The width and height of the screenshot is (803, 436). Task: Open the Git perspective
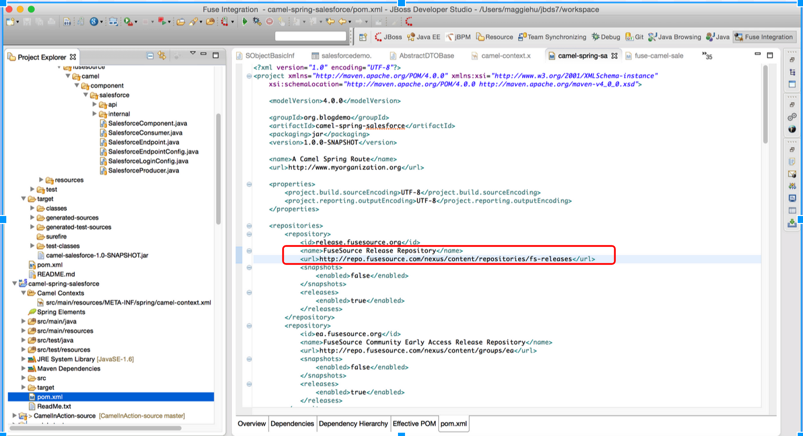pos(635,37)
